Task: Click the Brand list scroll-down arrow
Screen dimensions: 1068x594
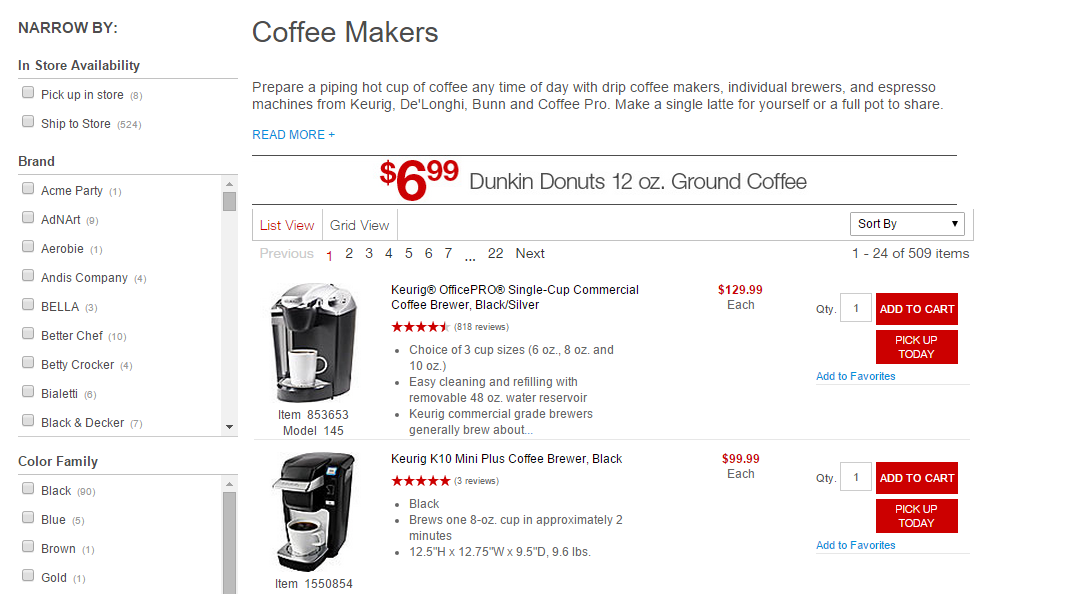Action: (230, 427)
